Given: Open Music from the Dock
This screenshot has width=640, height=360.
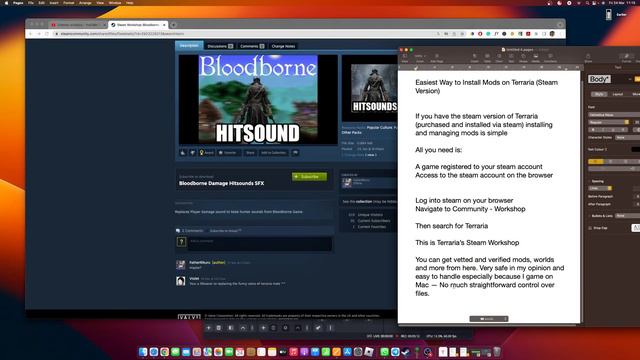Looking at the screenshot, I should click(293, 352).
